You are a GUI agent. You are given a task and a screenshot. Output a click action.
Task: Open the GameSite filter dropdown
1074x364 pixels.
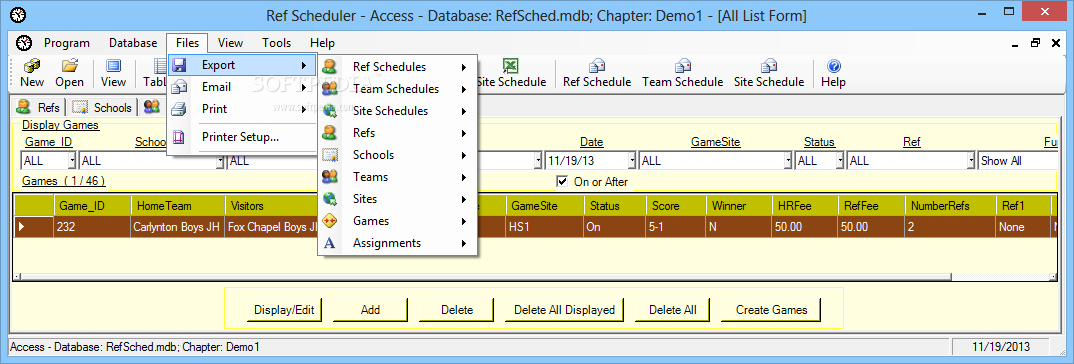click(787, 161)
